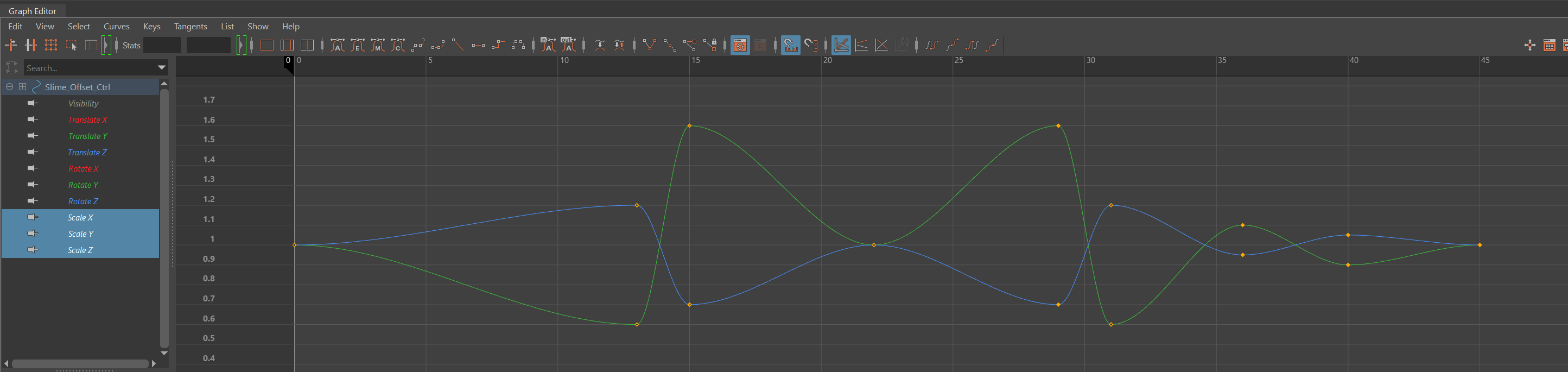
Task: Click Pre-Infinity Cycle with Offset icon
Action: (x=952, y=45)
